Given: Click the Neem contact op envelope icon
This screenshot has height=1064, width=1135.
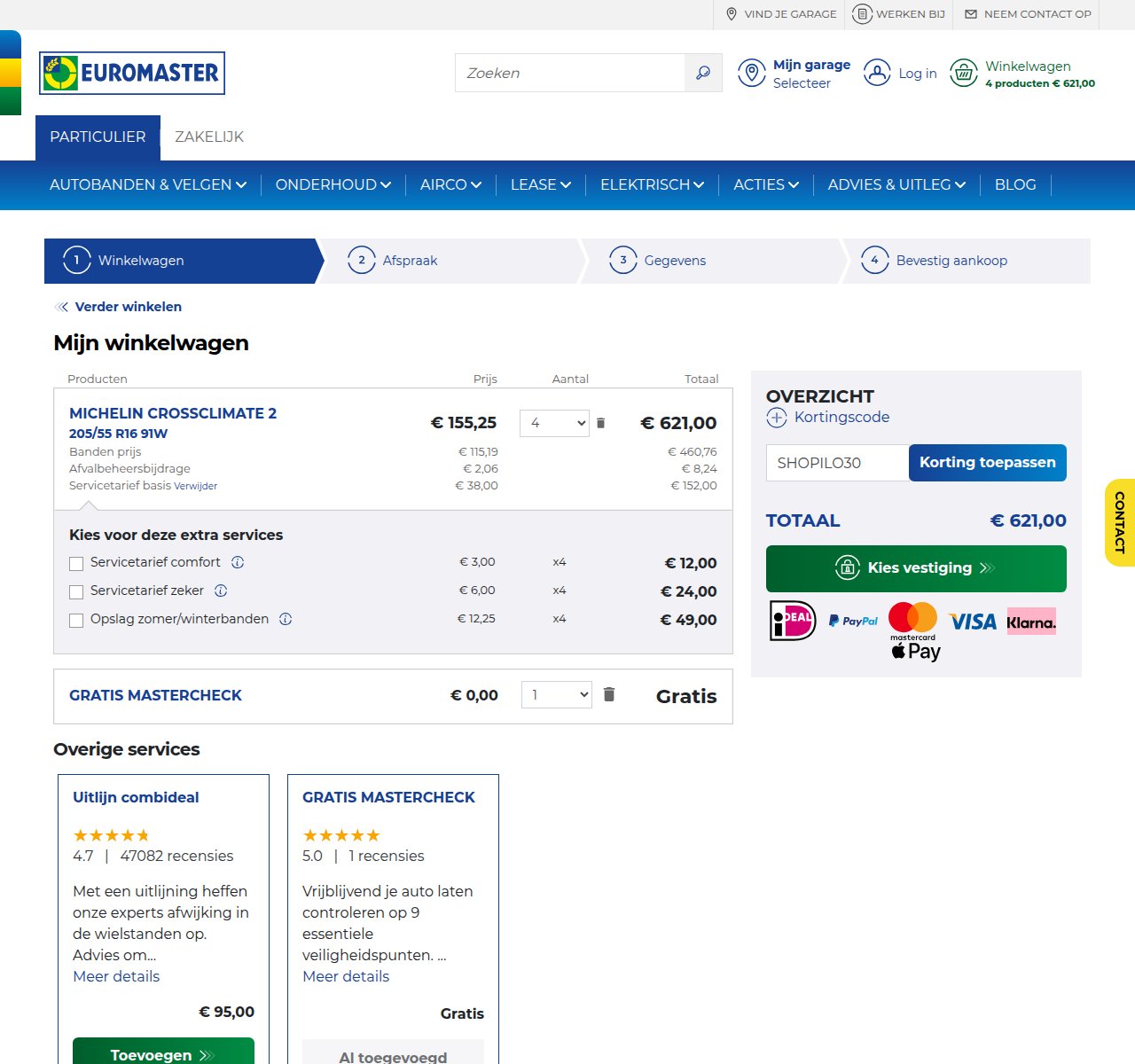Looking at the screenshot, I should coord(971,14).
